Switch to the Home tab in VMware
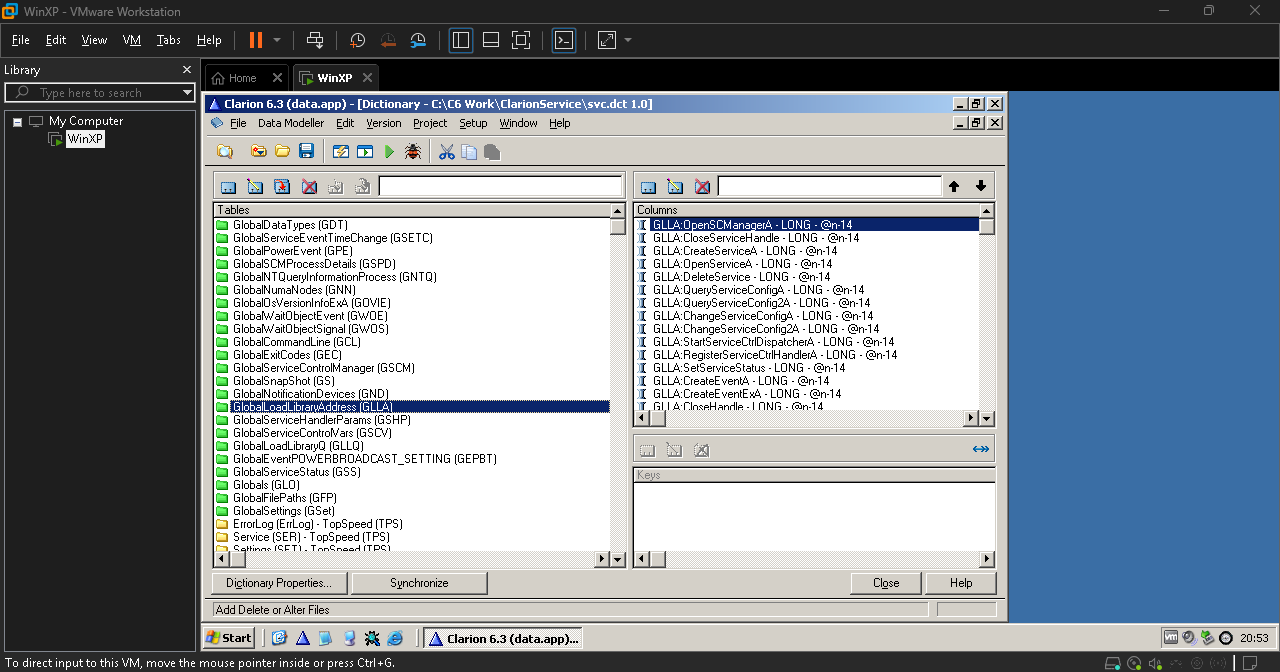The height and width of the screenshot is (672, 1280). [x=242, y=78]
